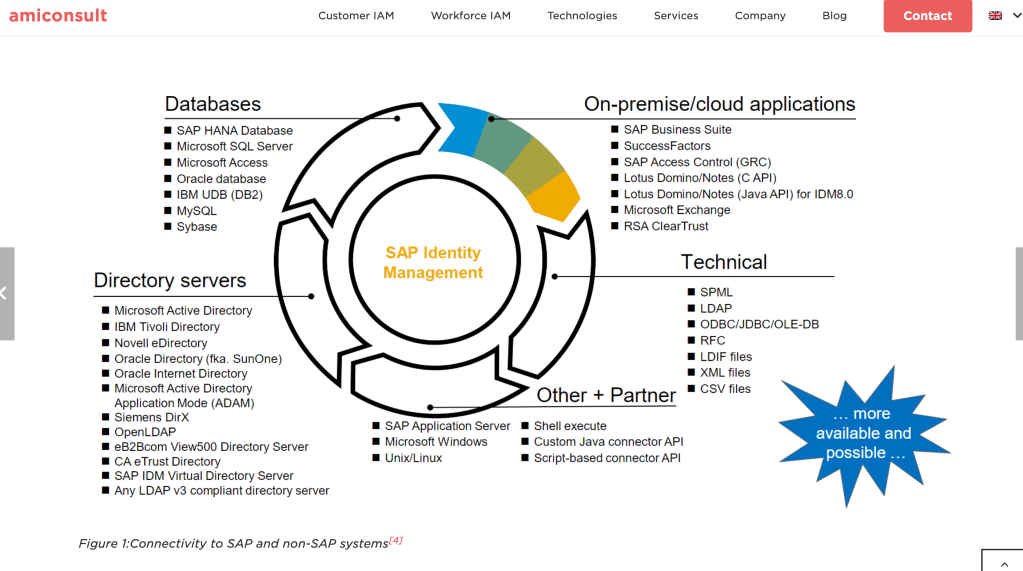This screenshot has height=571, width=1023.
Task: Open the Workforce IAM menu
Action: click(470, 16)
